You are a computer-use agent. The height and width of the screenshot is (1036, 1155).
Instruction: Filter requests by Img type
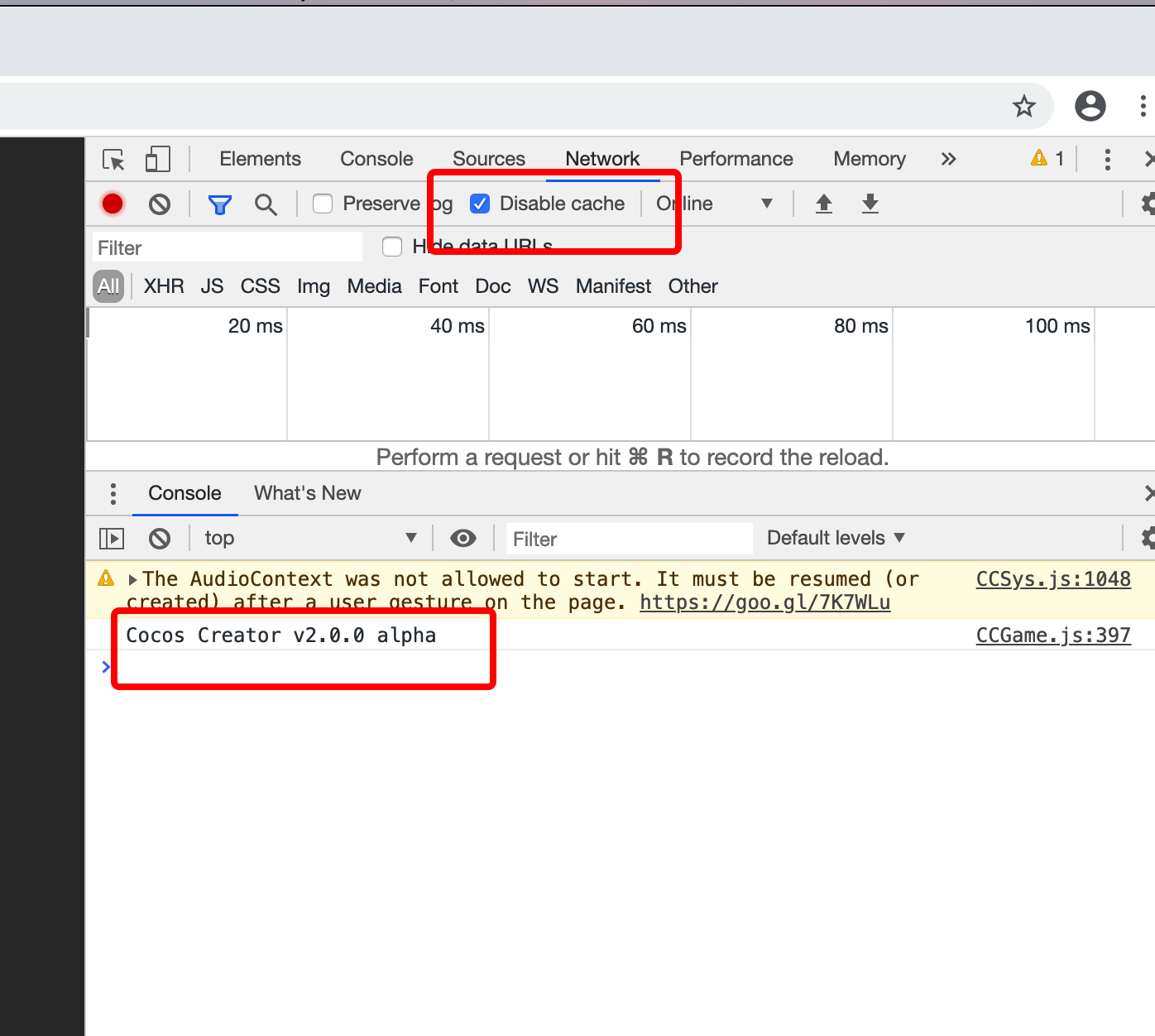coord(314,286)
